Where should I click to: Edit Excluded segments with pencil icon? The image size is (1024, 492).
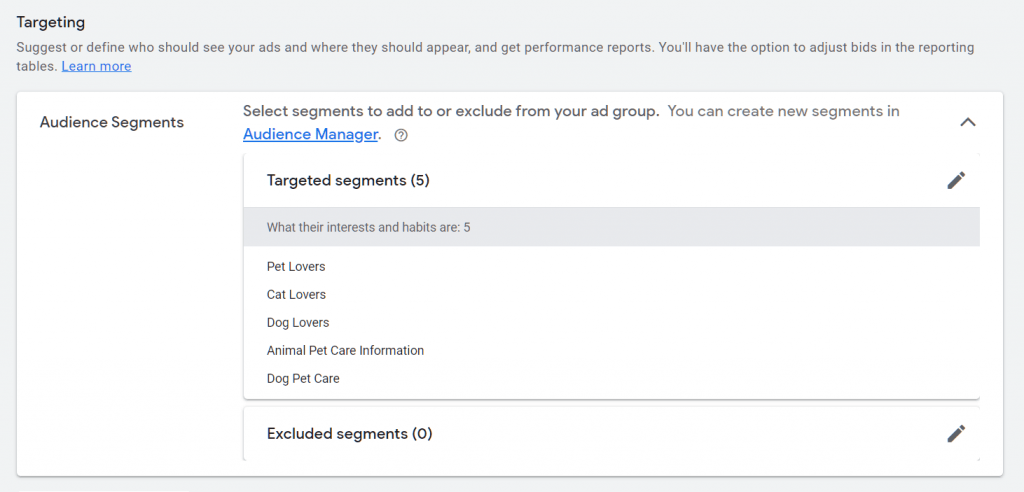pyautogui.click(x=956, y=433)
